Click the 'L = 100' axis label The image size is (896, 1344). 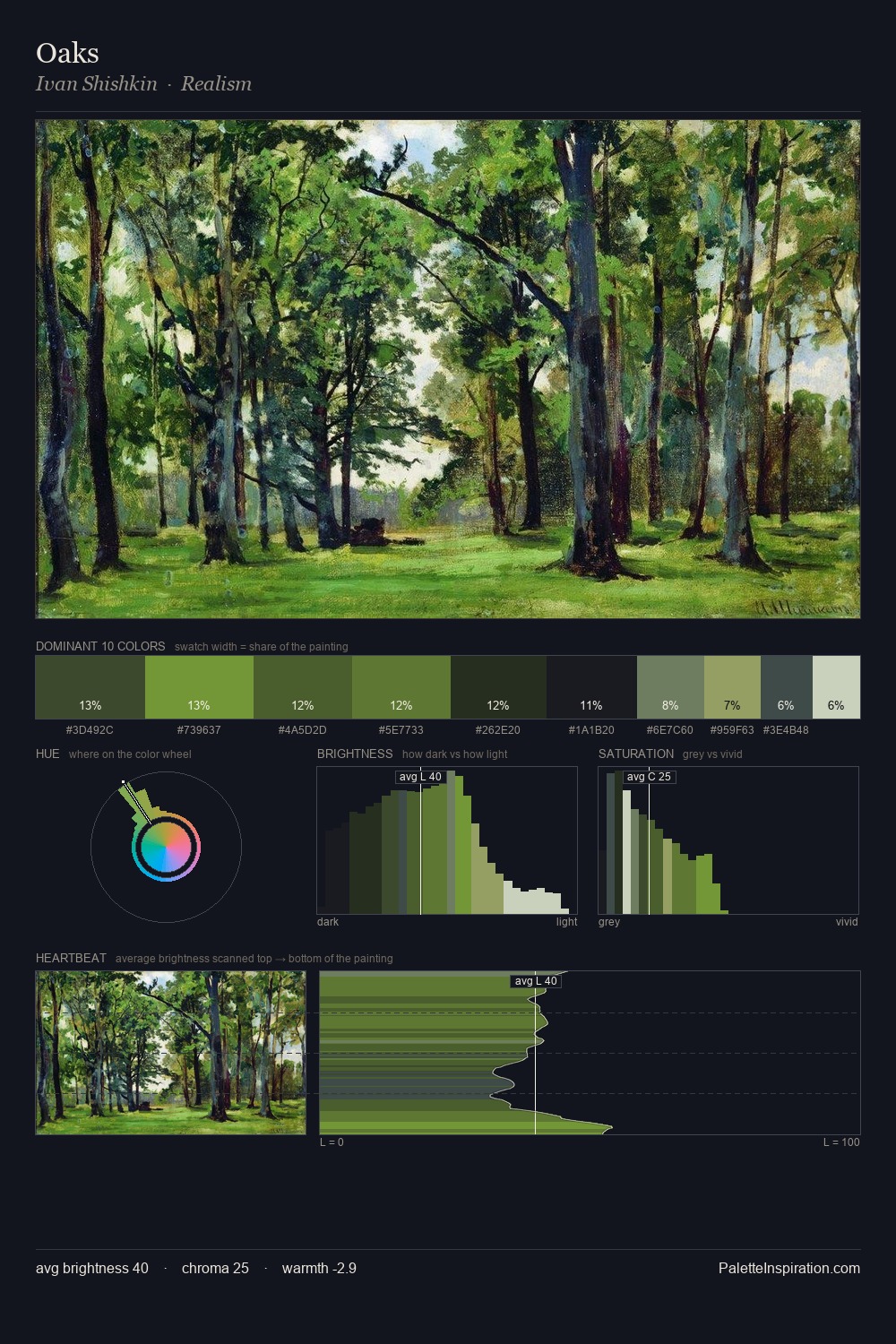(841, 1142)
